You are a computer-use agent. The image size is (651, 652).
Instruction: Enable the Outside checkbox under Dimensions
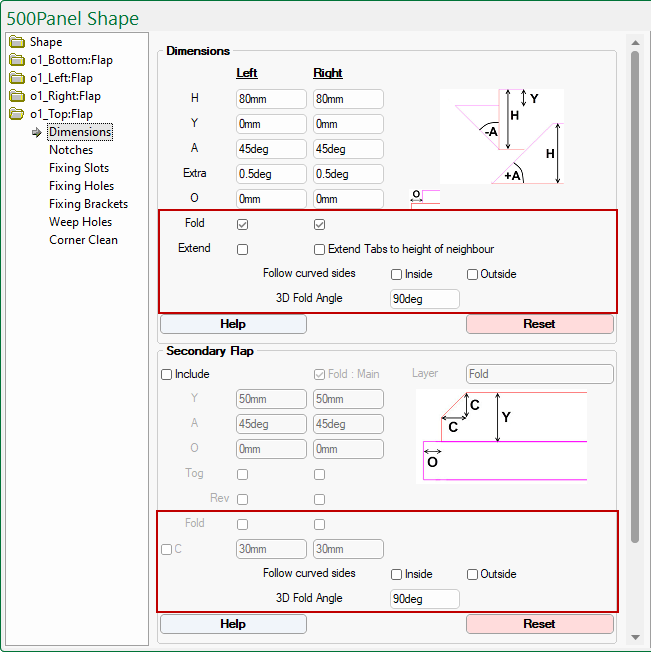[x=473, y=274]
